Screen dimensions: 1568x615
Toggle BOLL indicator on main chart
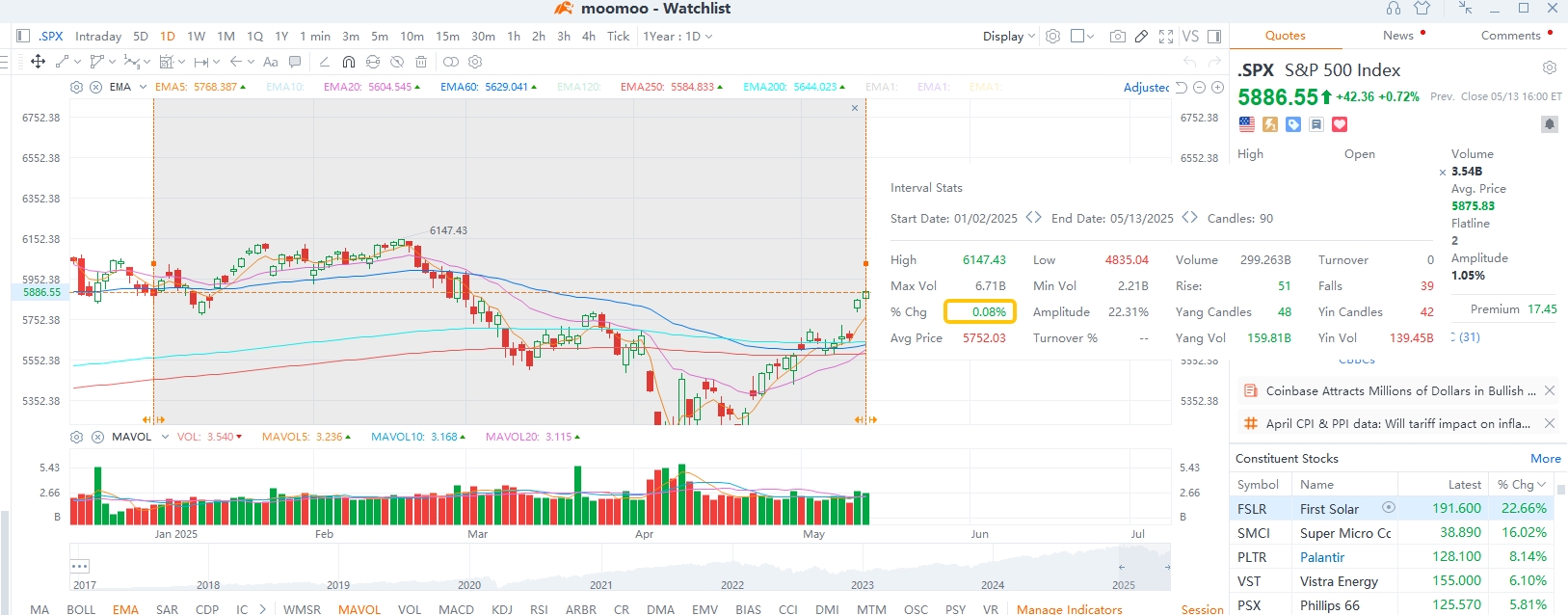click(x=81, y=609)
